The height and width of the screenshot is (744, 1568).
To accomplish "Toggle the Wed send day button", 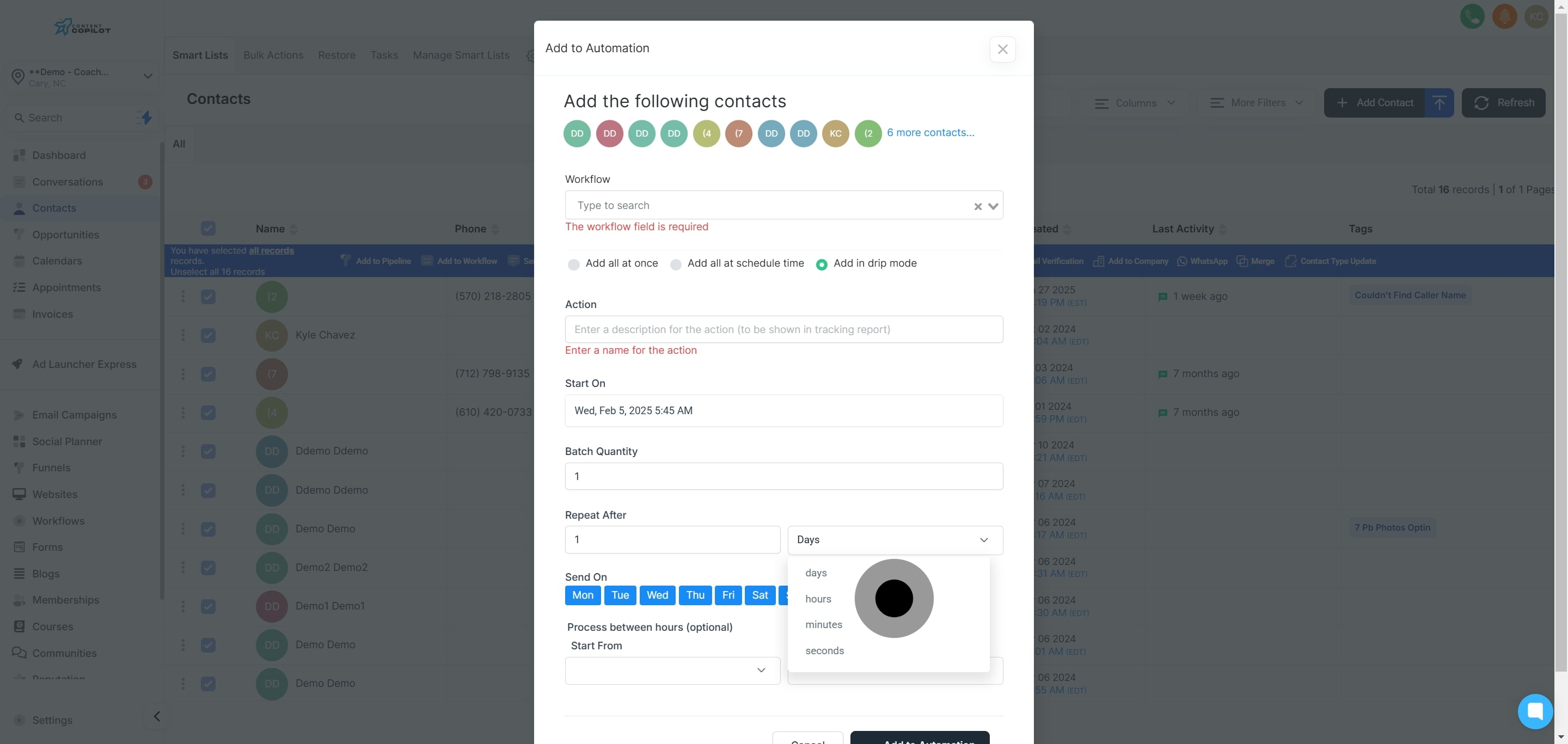I will coord(657,595).
